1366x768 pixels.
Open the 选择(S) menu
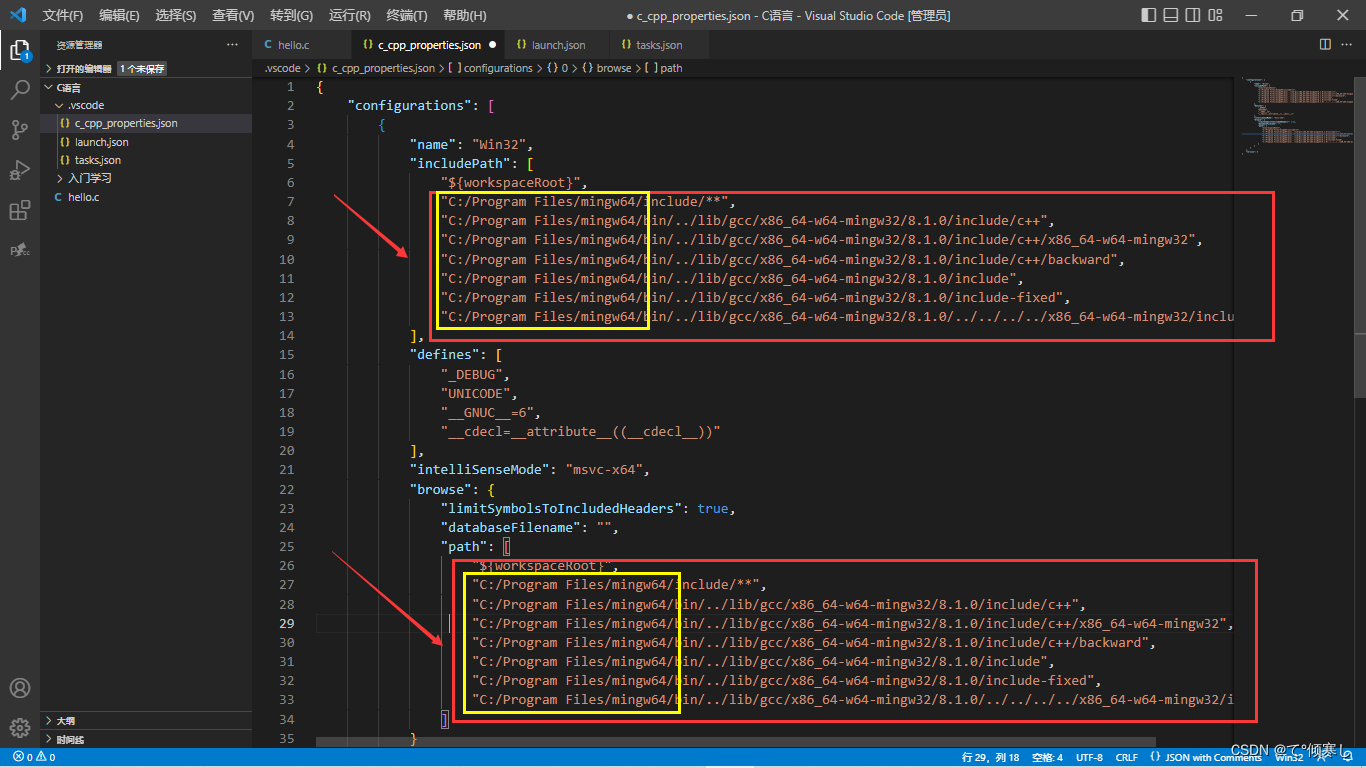point(176,15)
